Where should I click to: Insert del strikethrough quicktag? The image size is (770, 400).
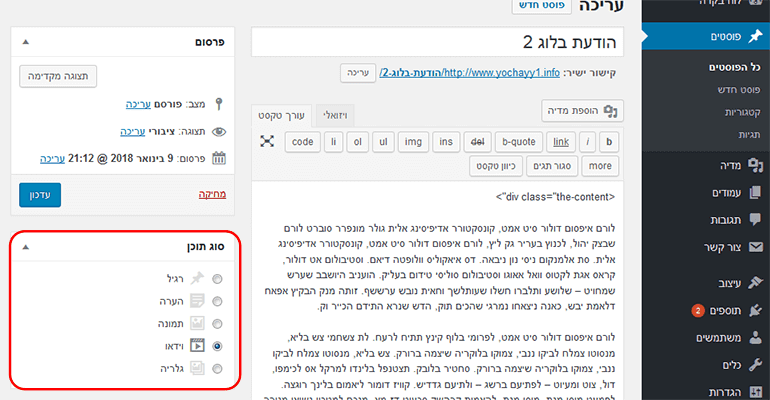point(477,142)
